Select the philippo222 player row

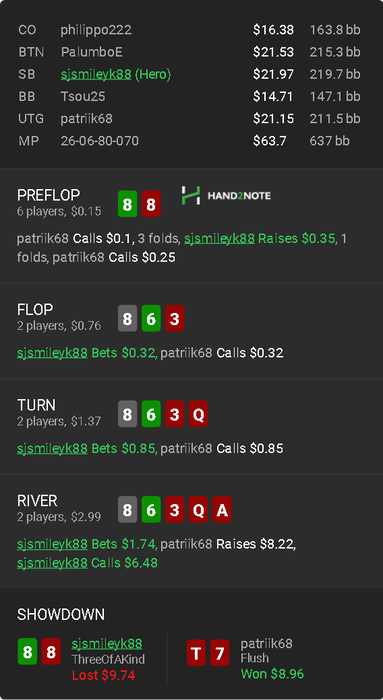pyautogui.click(x=189, y=30)
